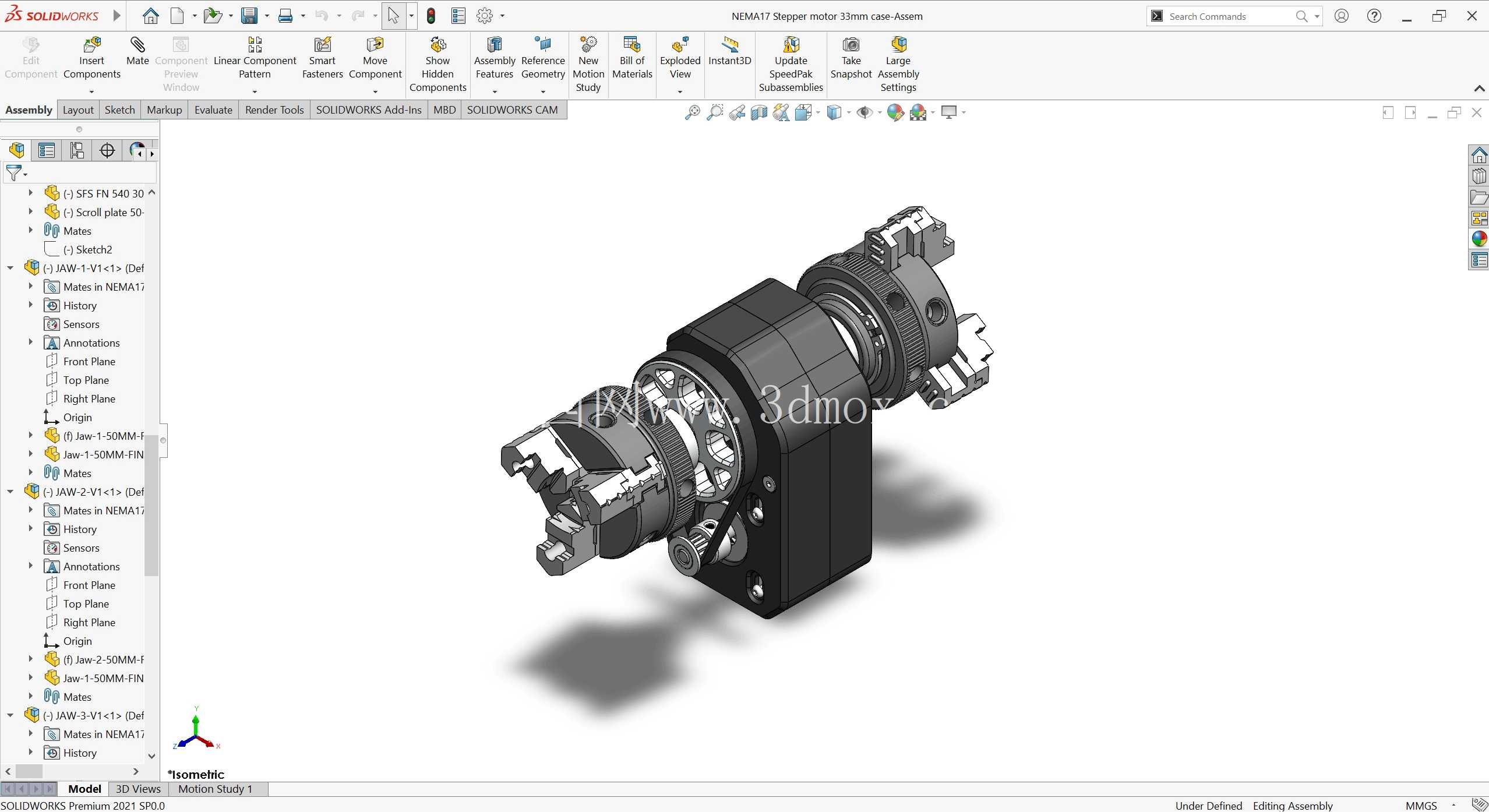Open Exploded View dropdown arrow

pos(680,91)
